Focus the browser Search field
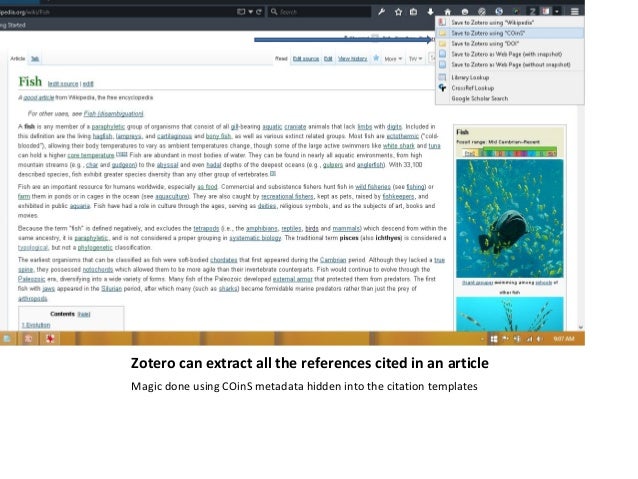 coord(320,12)
